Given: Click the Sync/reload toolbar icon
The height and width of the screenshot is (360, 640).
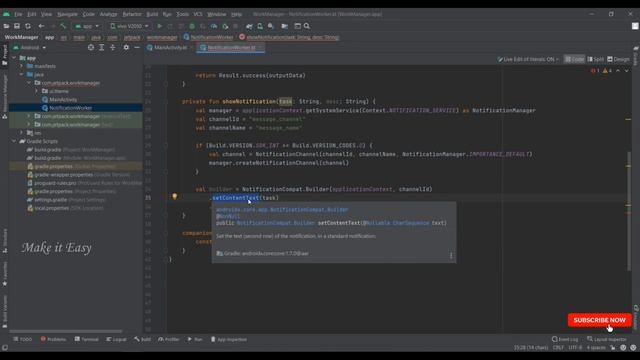Looking at the screenshot, I should tap(28, 26).
